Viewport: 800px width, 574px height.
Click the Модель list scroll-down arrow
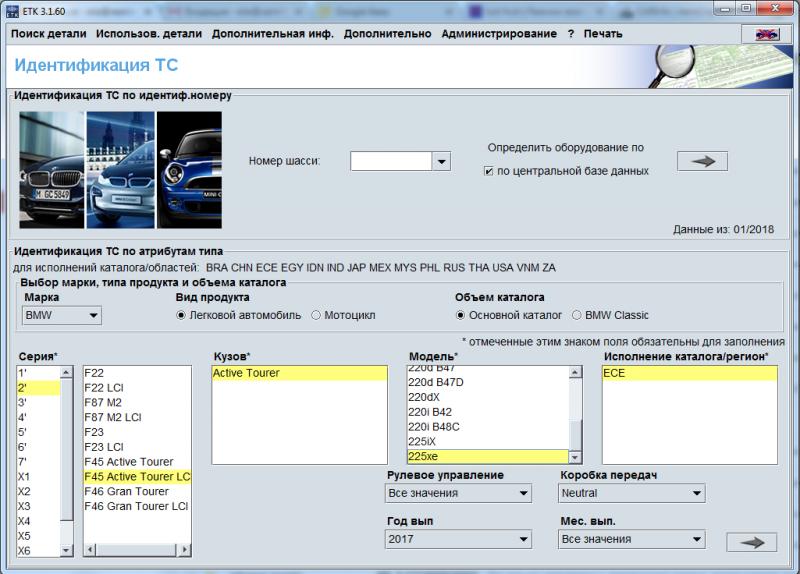tap(575, 457)
